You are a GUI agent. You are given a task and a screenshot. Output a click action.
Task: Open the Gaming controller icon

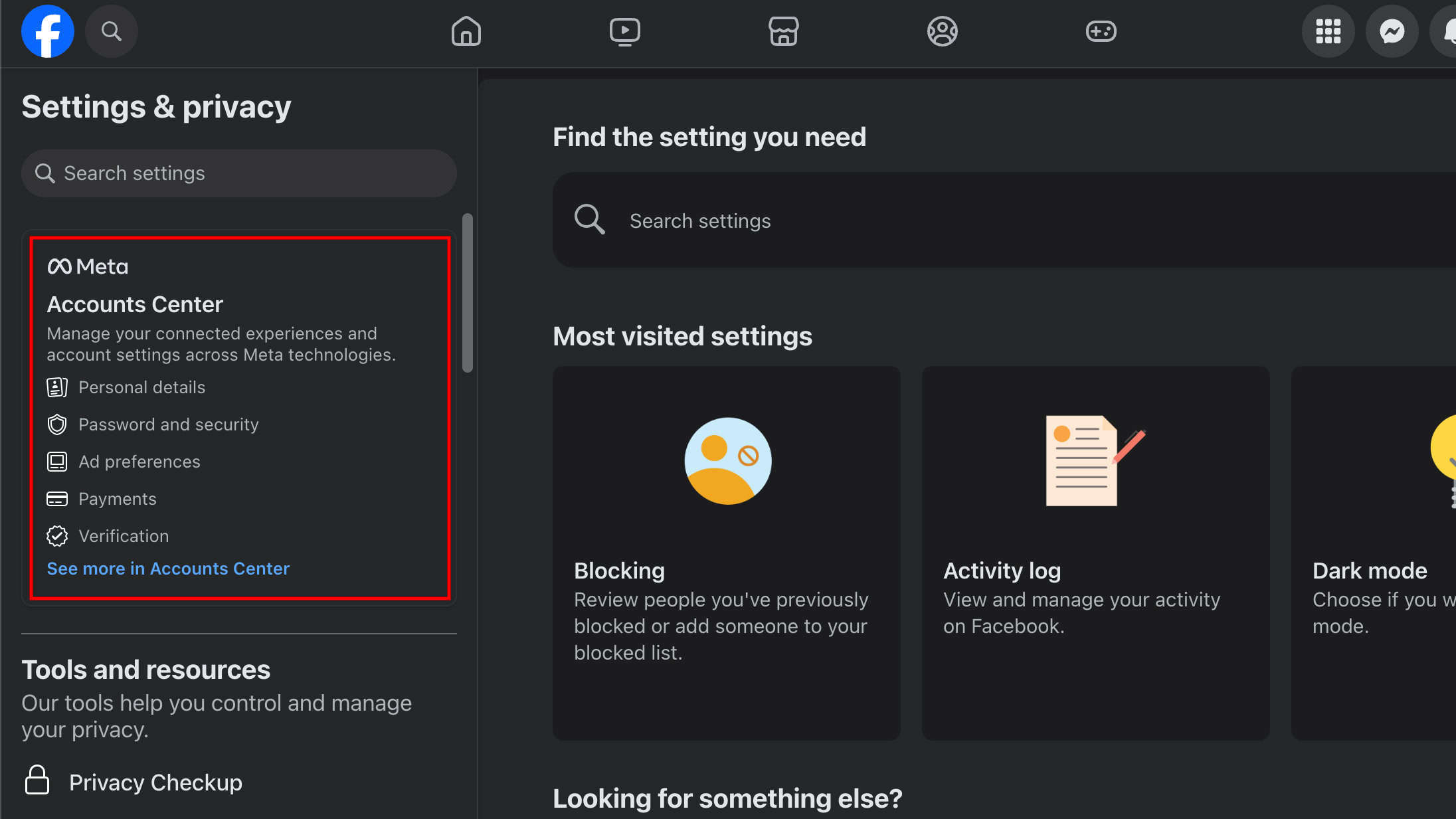pos(1101,31)
